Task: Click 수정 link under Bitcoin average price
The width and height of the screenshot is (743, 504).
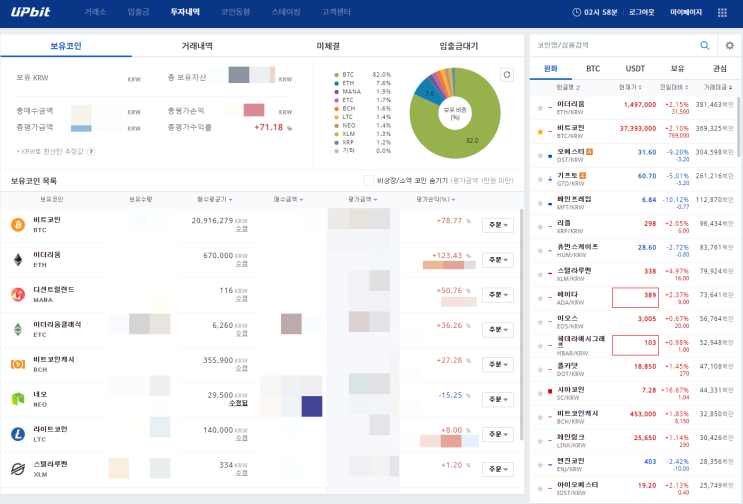Action: pos(242,229)
